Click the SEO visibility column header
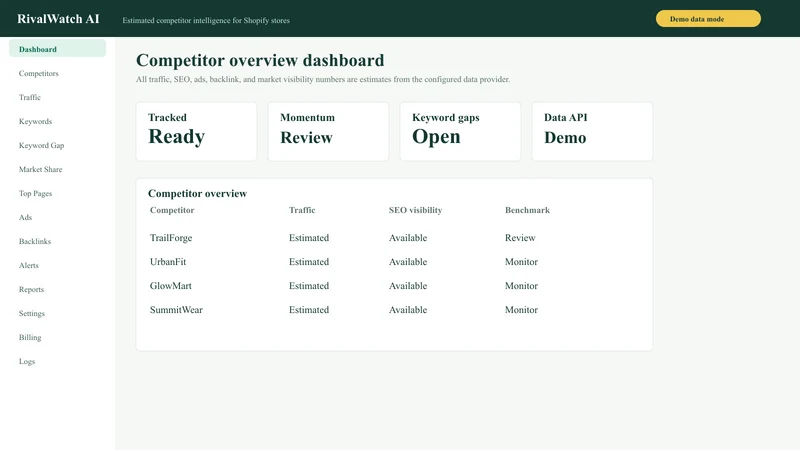Screen dimensions: 800x450 pyautogui.click(x=415, y=210)
